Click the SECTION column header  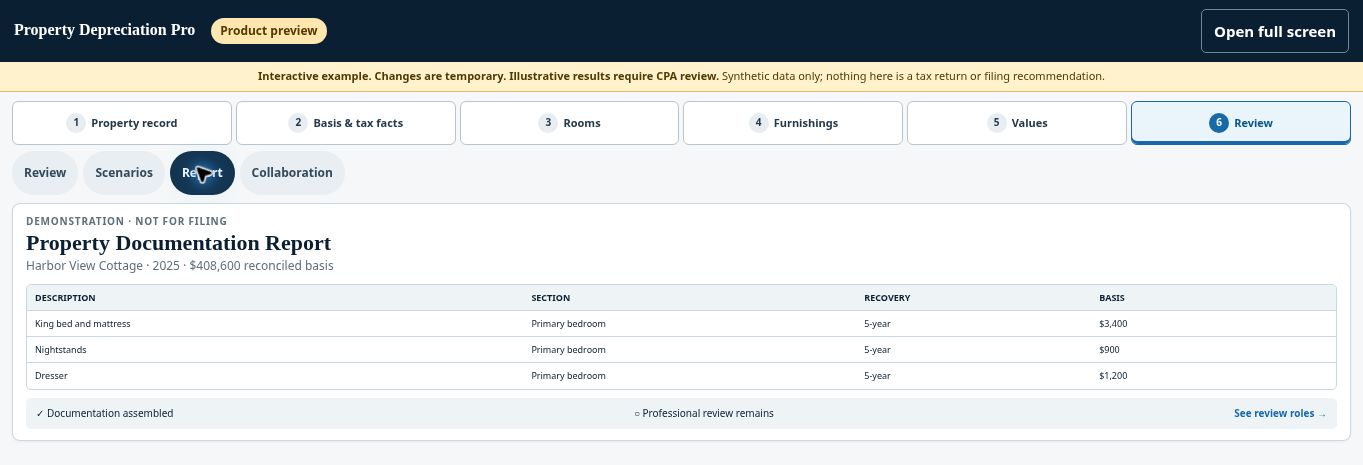point(551,298)
